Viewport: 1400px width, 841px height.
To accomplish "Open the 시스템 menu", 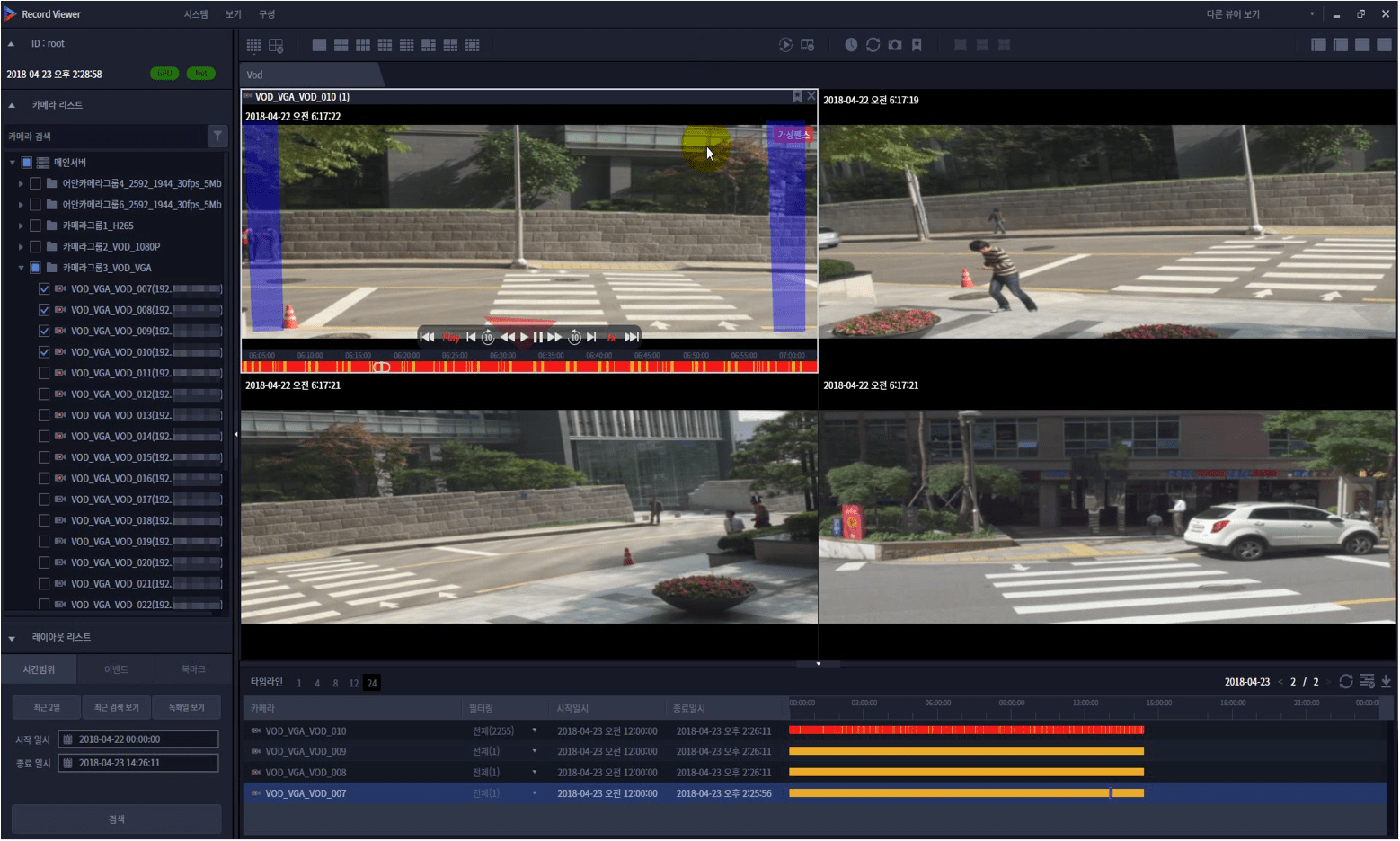I will tap(196, 14).
